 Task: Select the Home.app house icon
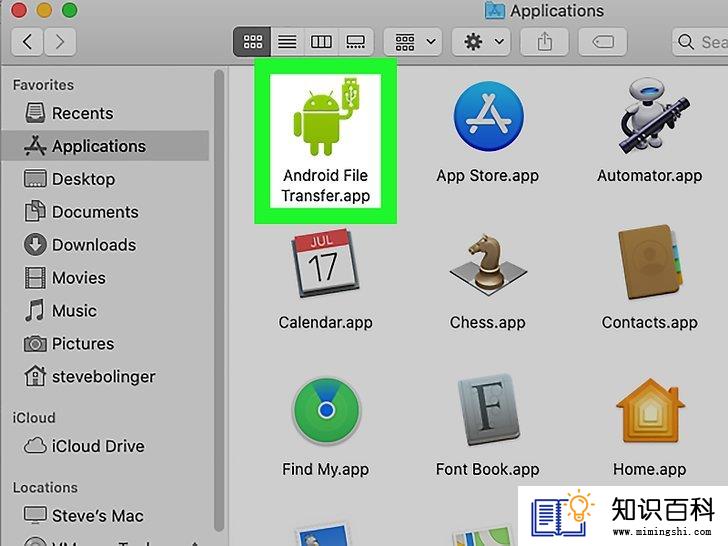click(650, 411)
